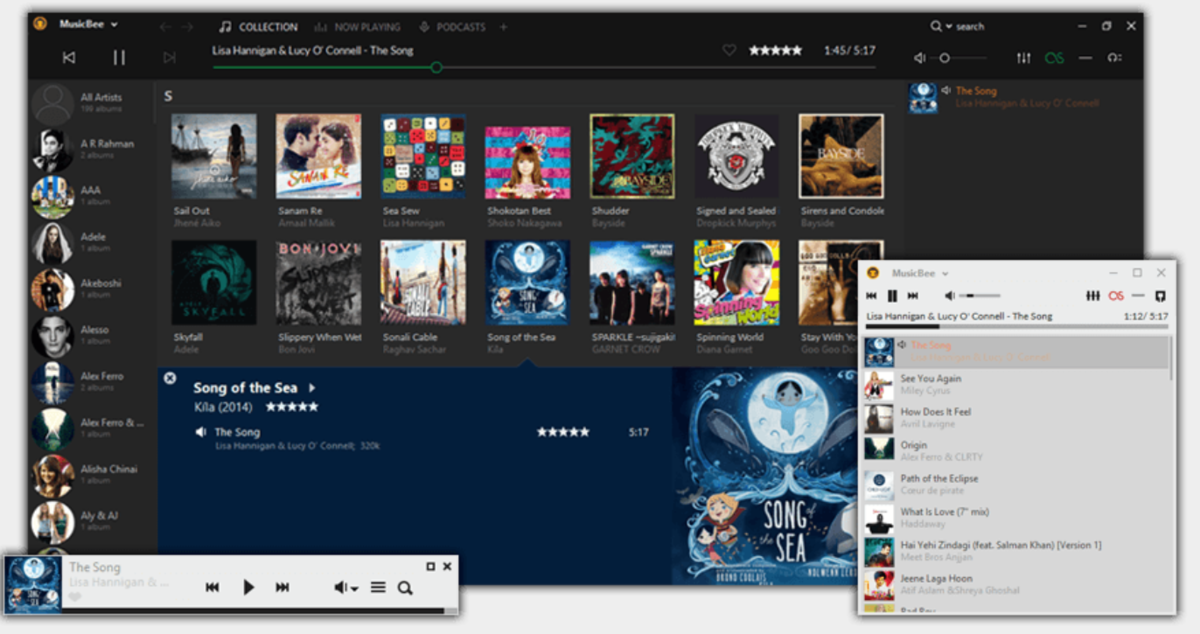This screenshot has width=1200, height=634.
Task: Open the Sea Sew album cover
Action: click(x=423, y=155)
